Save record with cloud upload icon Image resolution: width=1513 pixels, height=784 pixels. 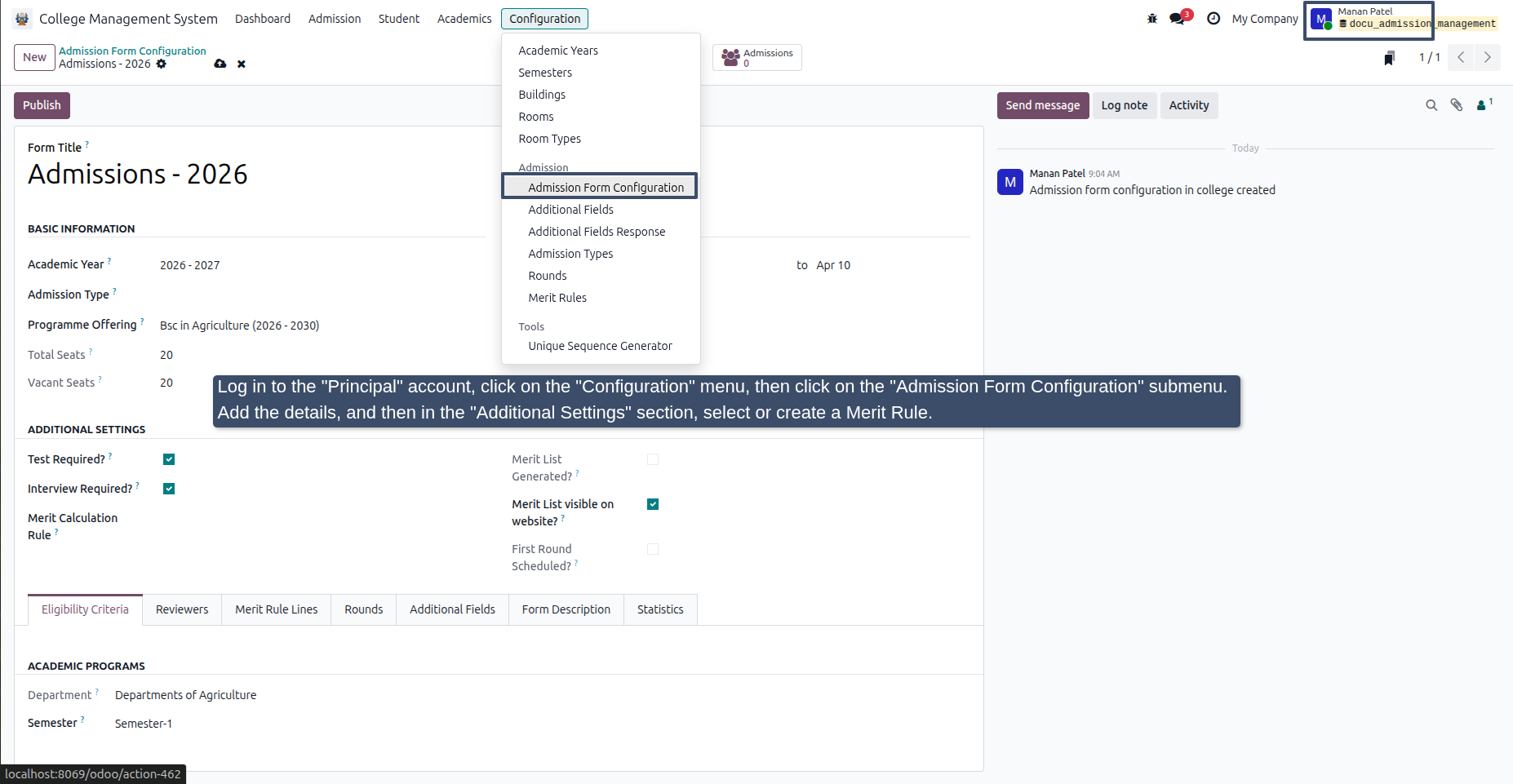220,64
